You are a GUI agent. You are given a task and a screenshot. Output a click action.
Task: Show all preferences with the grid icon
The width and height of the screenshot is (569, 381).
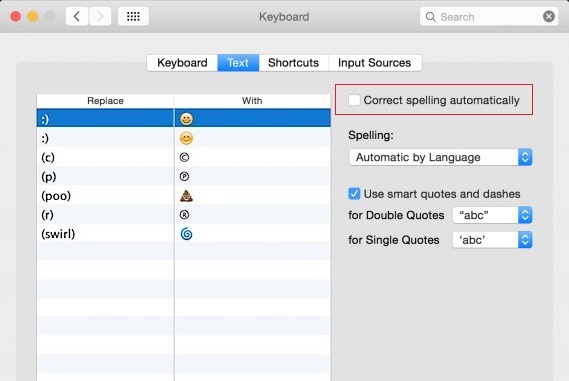coord(133,17)
